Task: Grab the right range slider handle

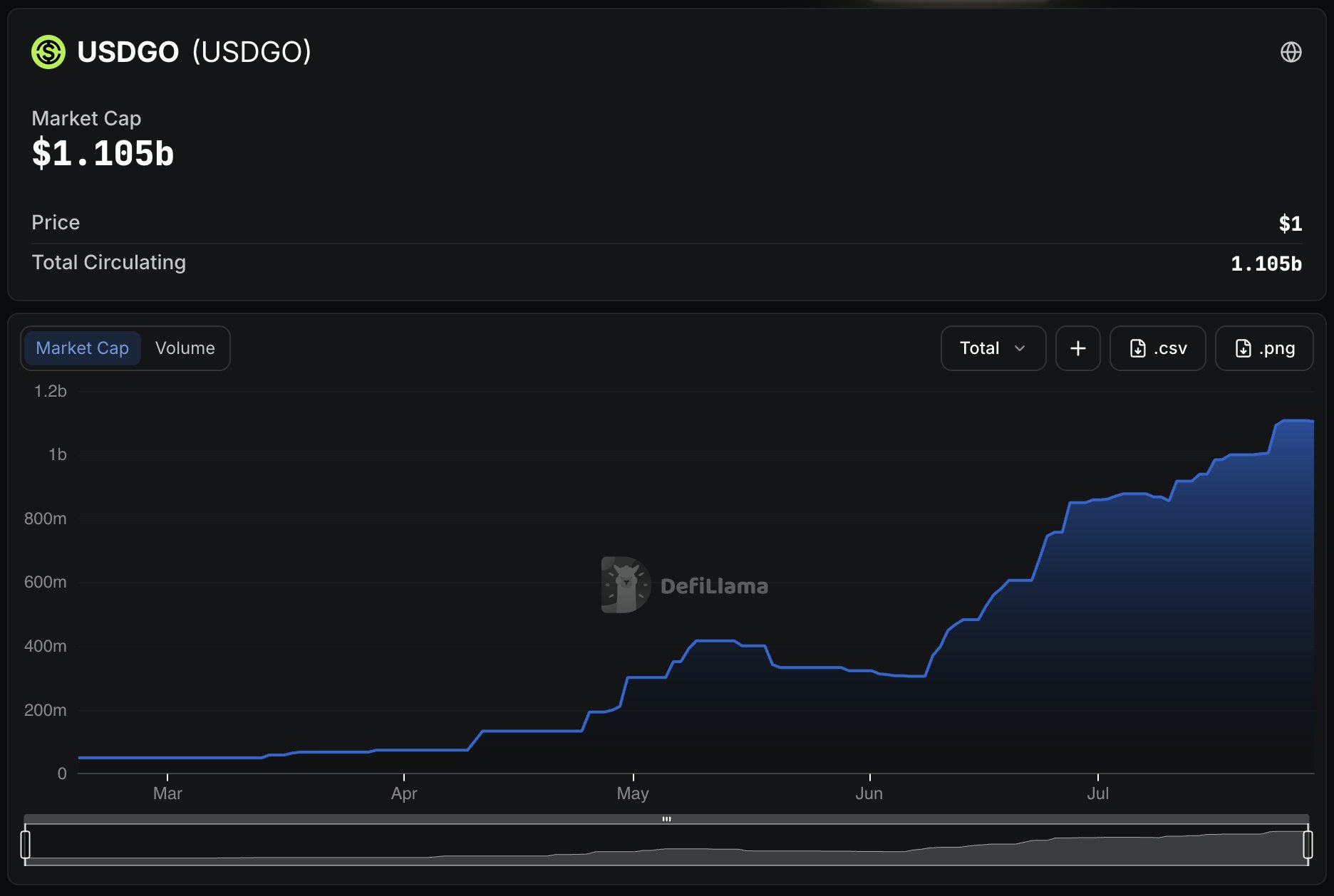Action: tap(1308, 845)
